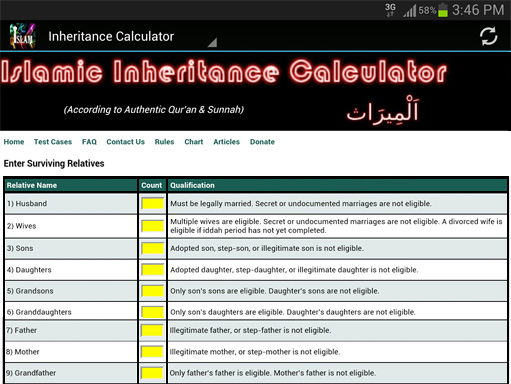511x384 pixels.
Task: Click 'Multiple wives are eligible' qualification text
Action: click(336, 226)
